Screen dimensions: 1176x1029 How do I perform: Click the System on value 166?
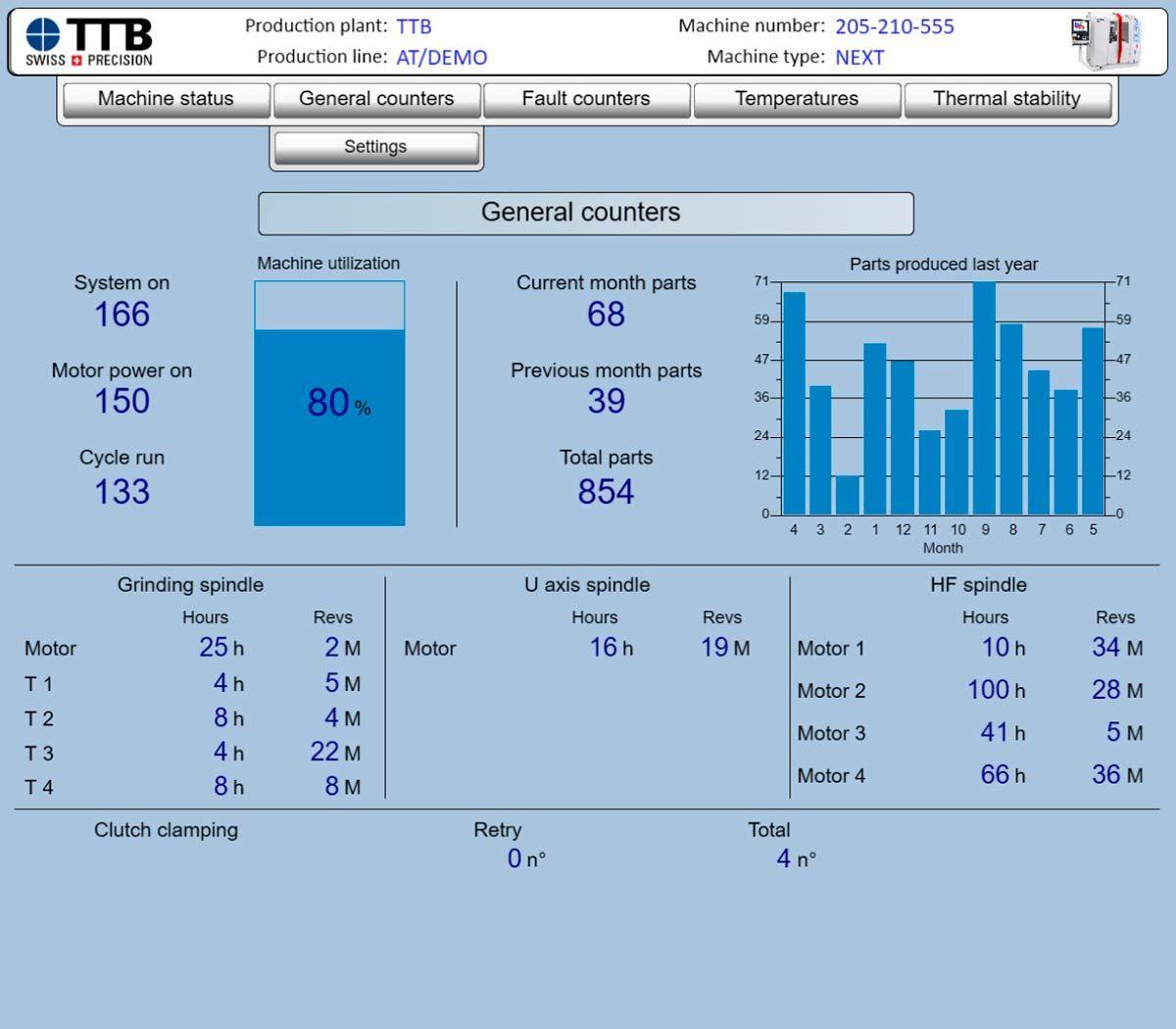tap(122, 315)
